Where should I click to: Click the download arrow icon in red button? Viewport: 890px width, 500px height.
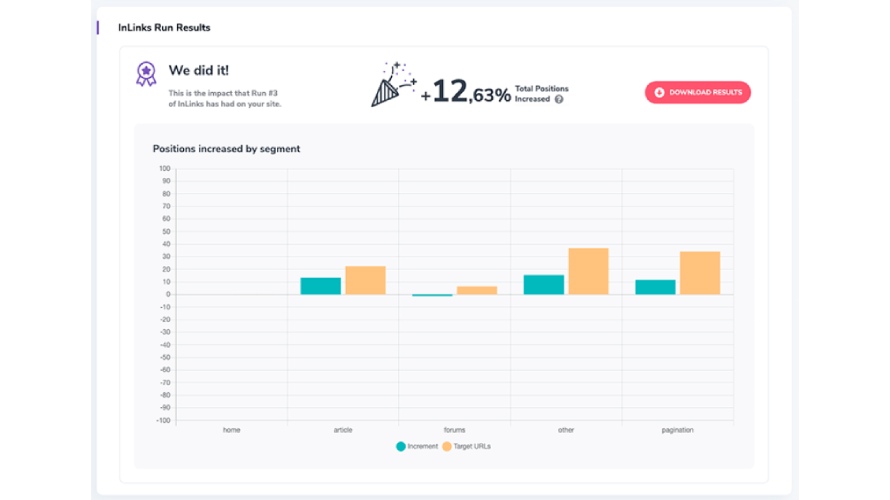tap(659, 93)
